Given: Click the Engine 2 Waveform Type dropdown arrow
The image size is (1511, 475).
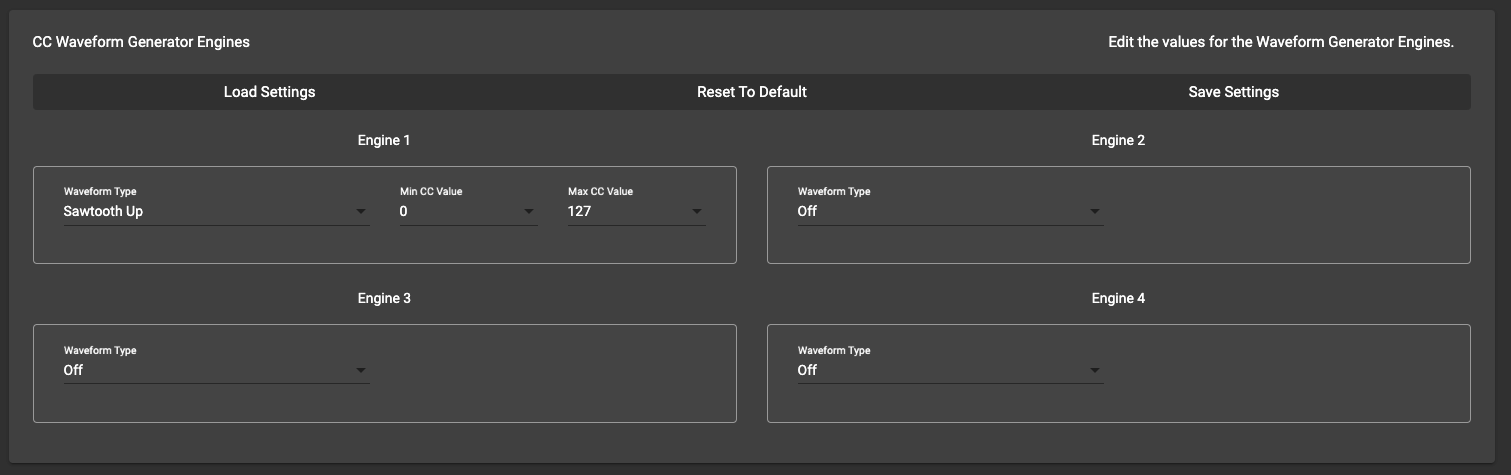Looking at the screenshot, I should (x=1094, y=212).
